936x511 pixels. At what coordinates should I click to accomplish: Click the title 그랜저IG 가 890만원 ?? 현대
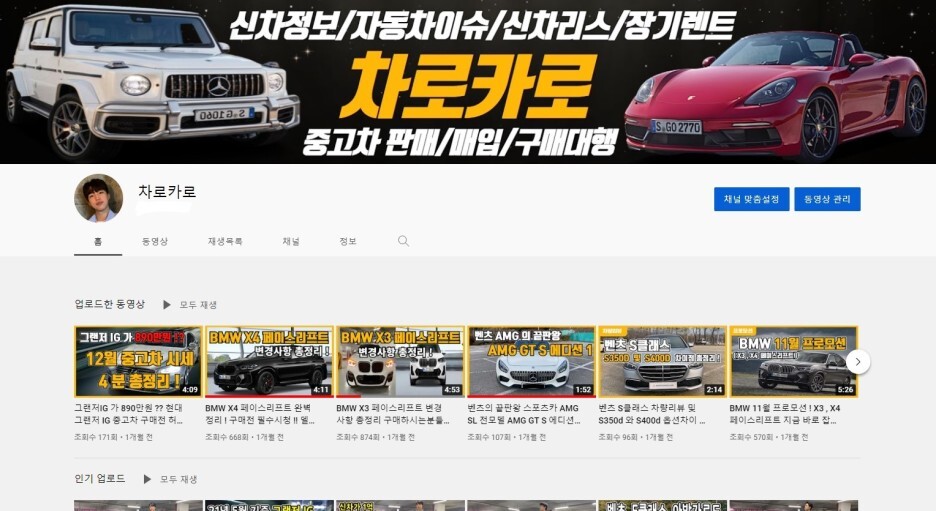coord(128,414)
